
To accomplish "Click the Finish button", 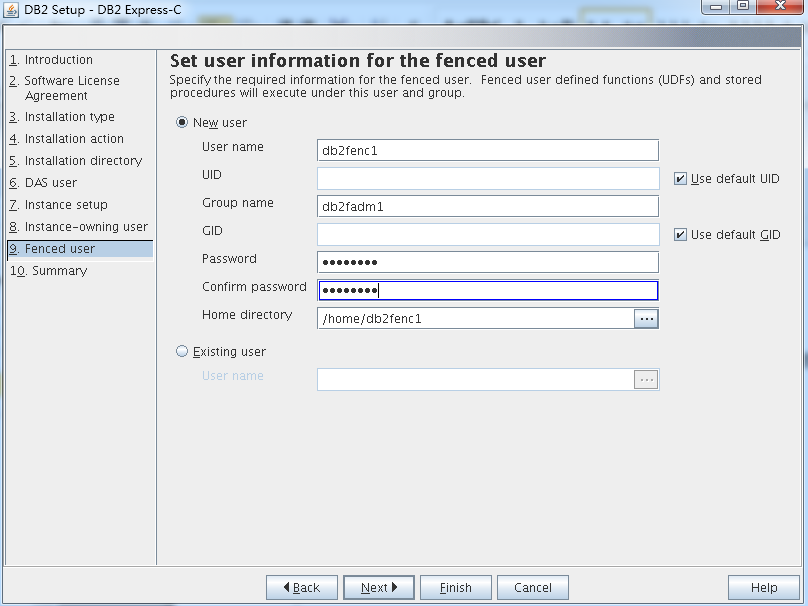I will [x=456, y=587].
